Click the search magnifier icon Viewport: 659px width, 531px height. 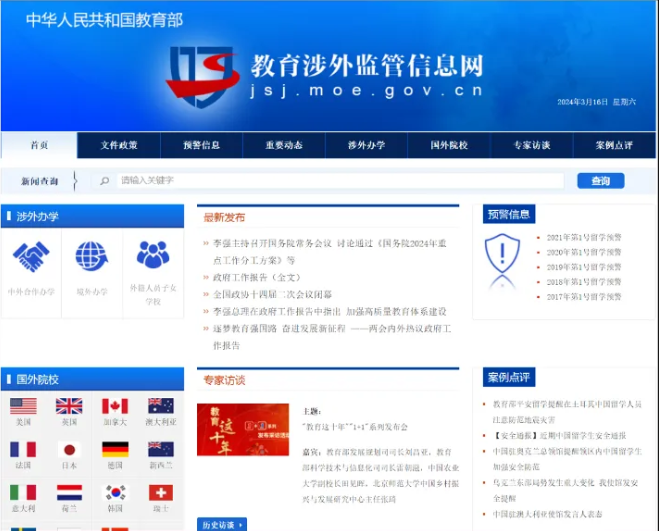coord(104,181)
